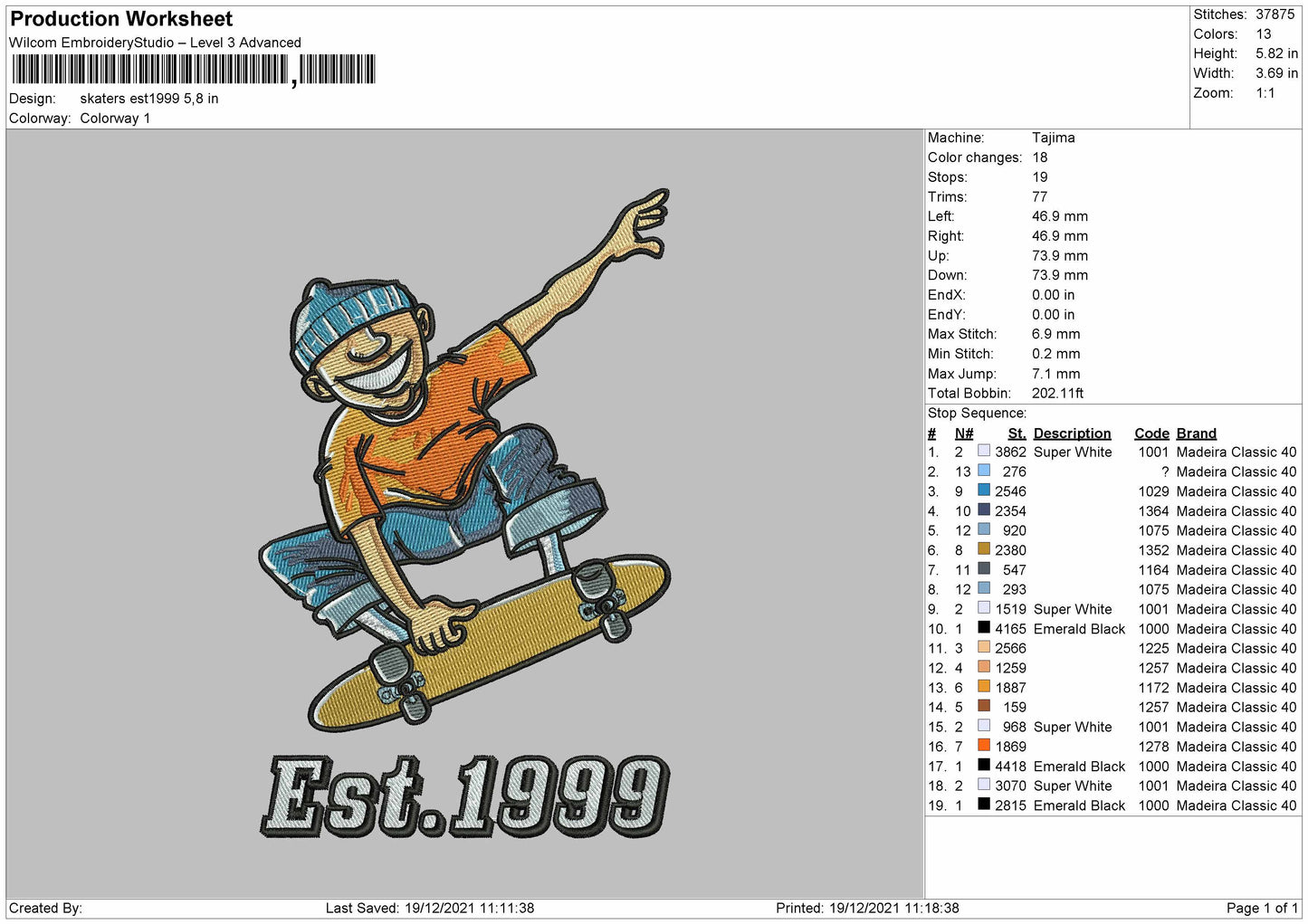Click the barcode under the worksheet title

pyautogui.click(x=192, y=70)
